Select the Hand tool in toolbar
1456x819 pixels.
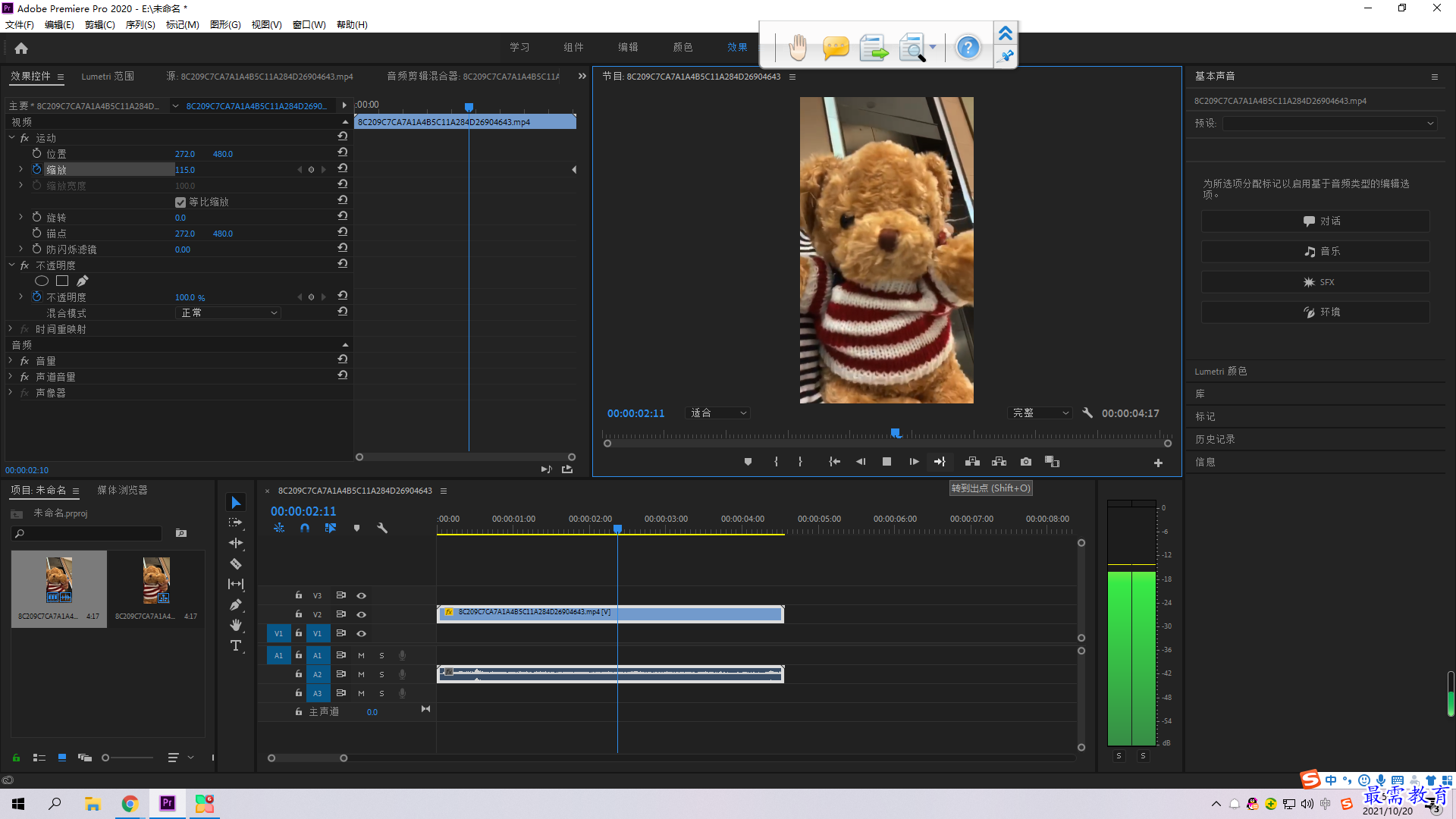click(236, 625)
